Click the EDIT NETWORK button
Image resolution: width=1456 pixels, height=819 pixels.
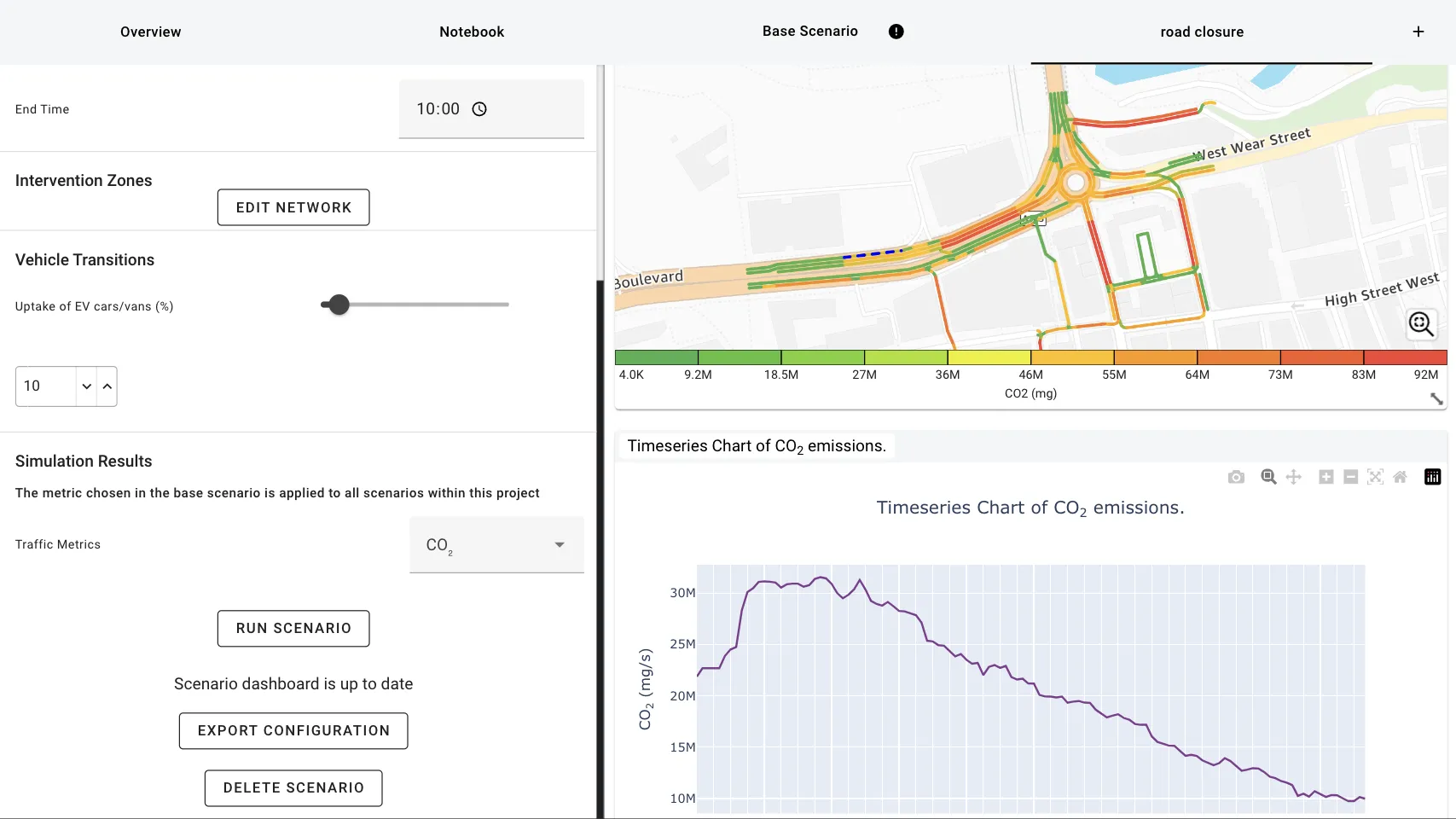[x=293, y=207]
